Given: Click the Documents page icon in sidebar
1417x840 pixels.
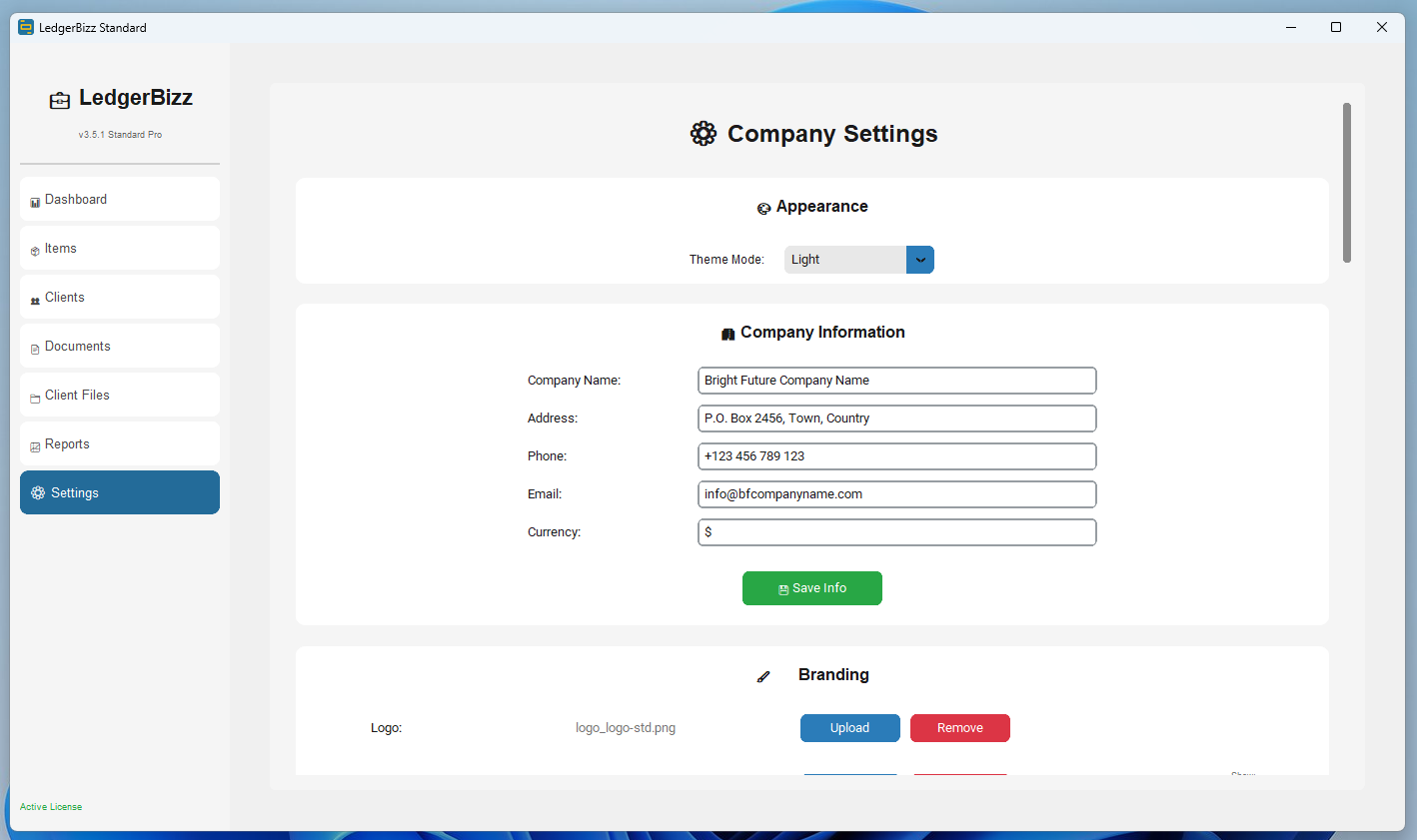Looking at the screenshot, I should (35, 349).
